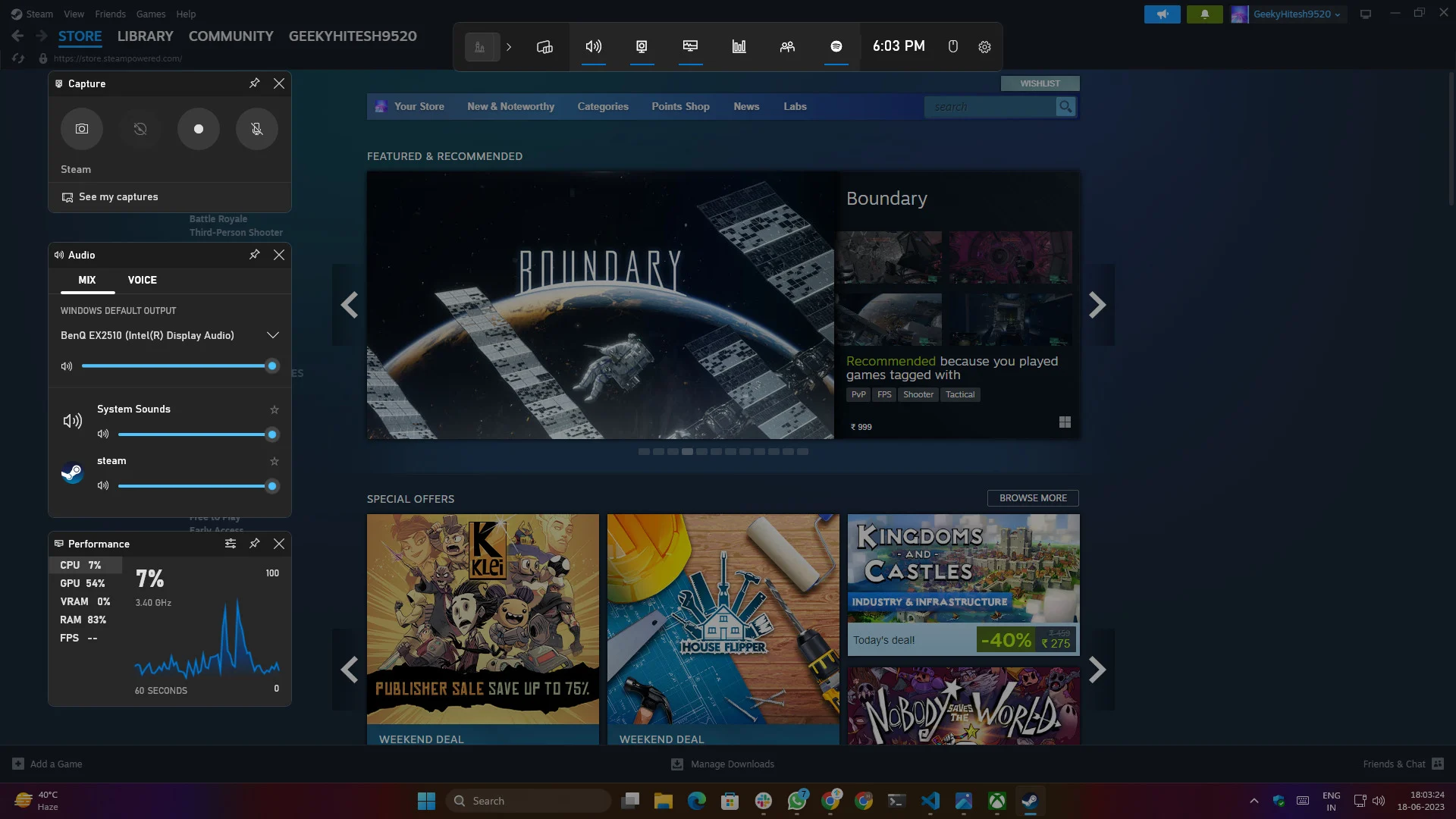The width and height of the screenshot is (1456, 819).
Task: Open Resources widget in Game Bar
Action: coord(739,47)
